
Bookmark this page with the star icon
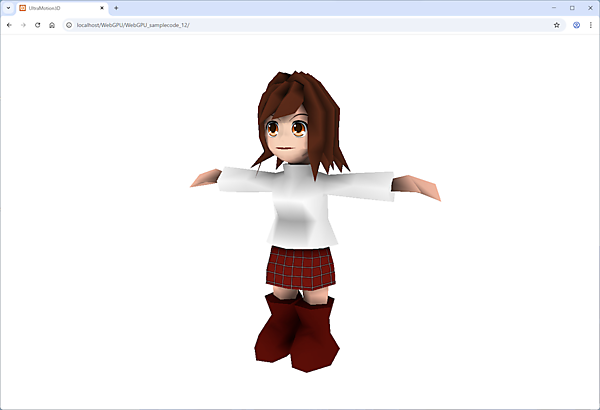pos(557,24)
